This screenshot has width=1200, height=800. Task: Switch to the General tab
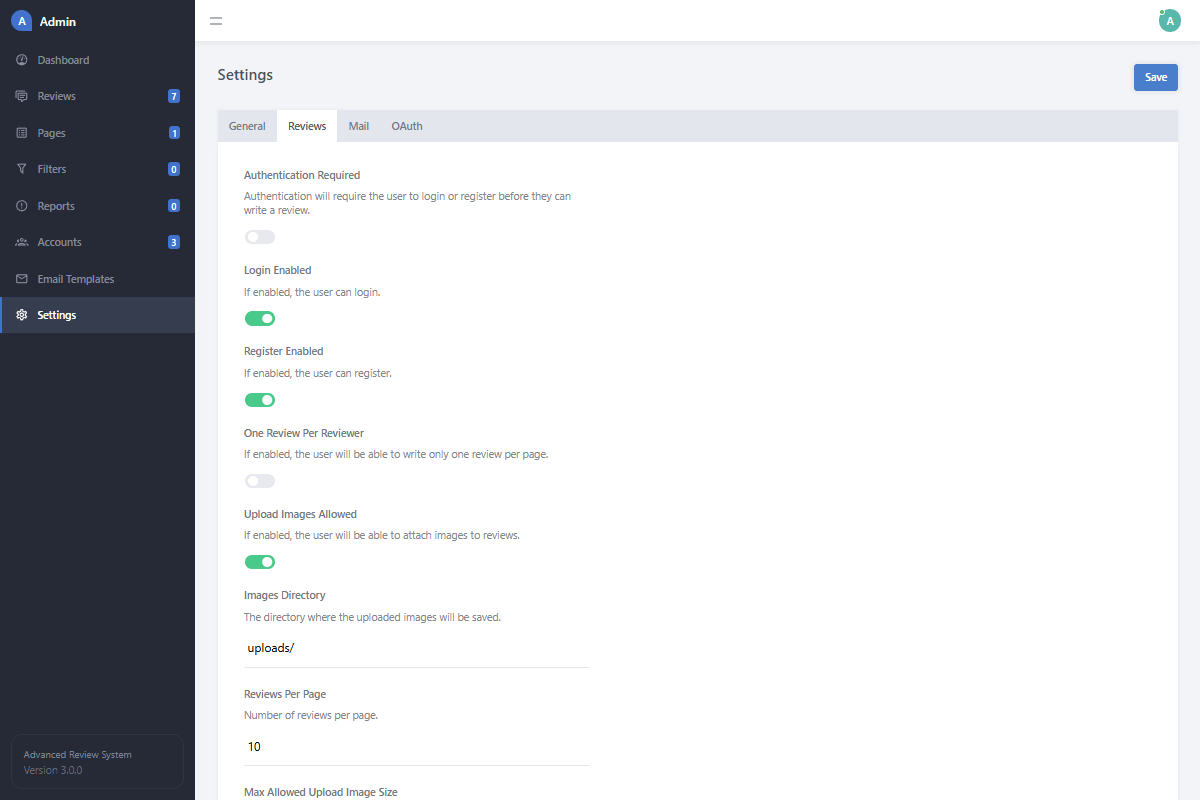pos(247,125)
